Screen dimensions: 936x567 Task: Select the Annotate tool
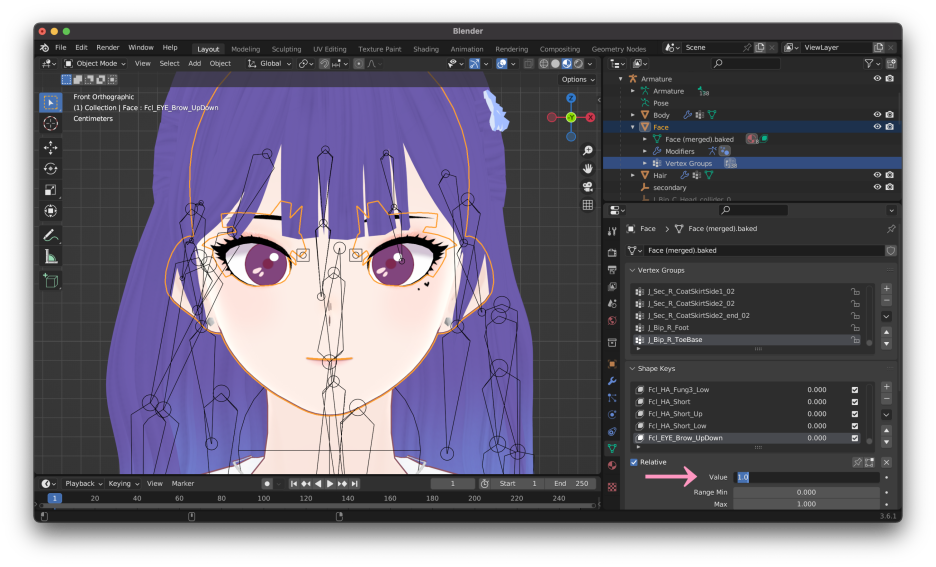pos(51,236)
